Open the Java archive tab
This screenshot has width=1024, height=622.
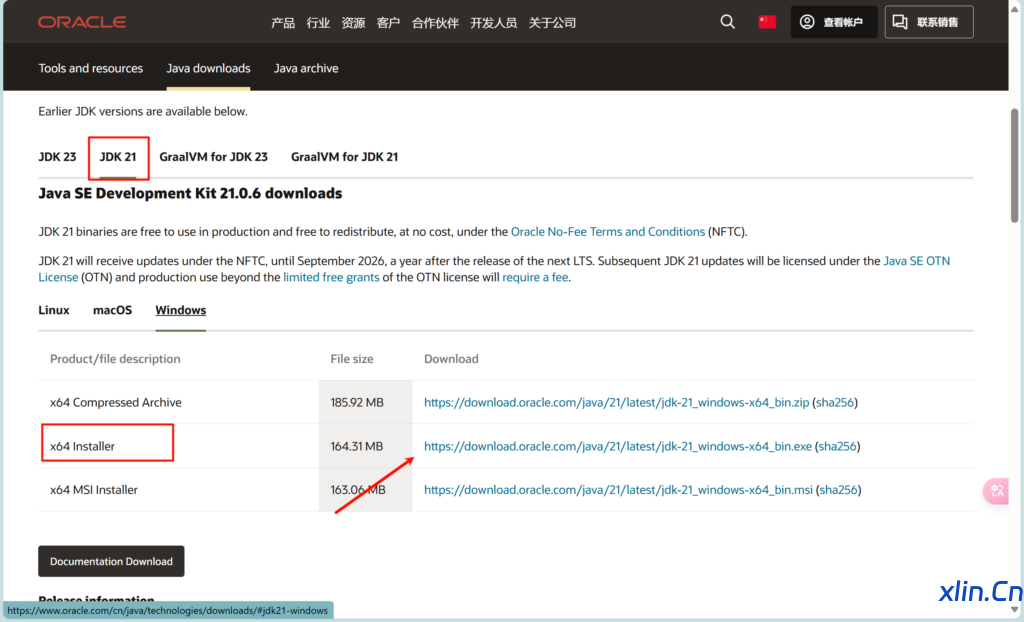(x=306, y=68)
